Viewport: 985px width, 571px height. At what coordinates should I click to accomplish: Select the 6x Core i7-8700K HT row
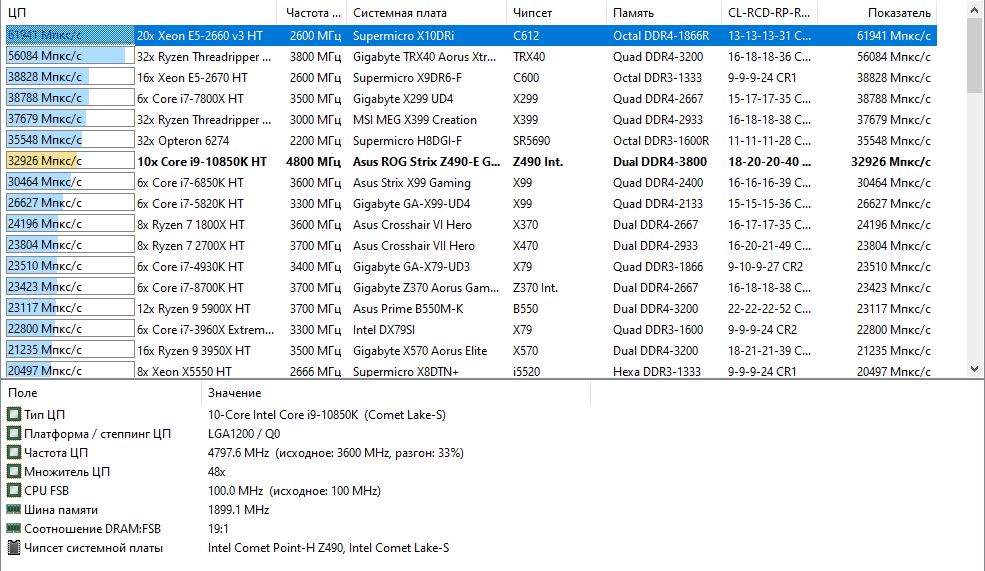(x=471, y=288)
